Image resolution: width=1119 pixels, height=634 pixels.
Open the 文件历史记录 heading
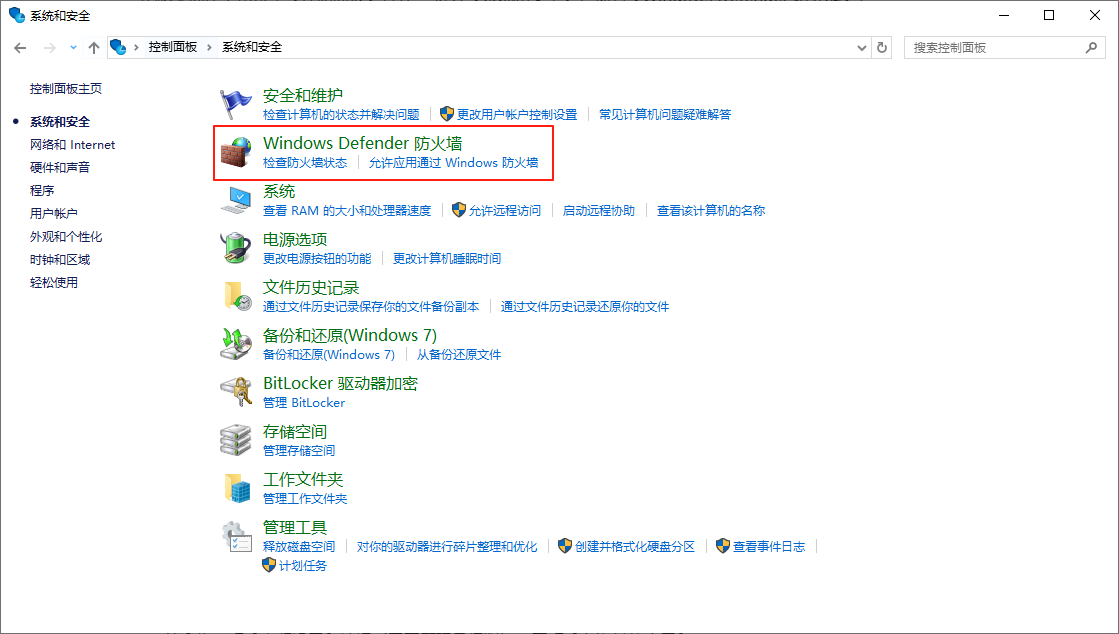(x=310, y=287)
